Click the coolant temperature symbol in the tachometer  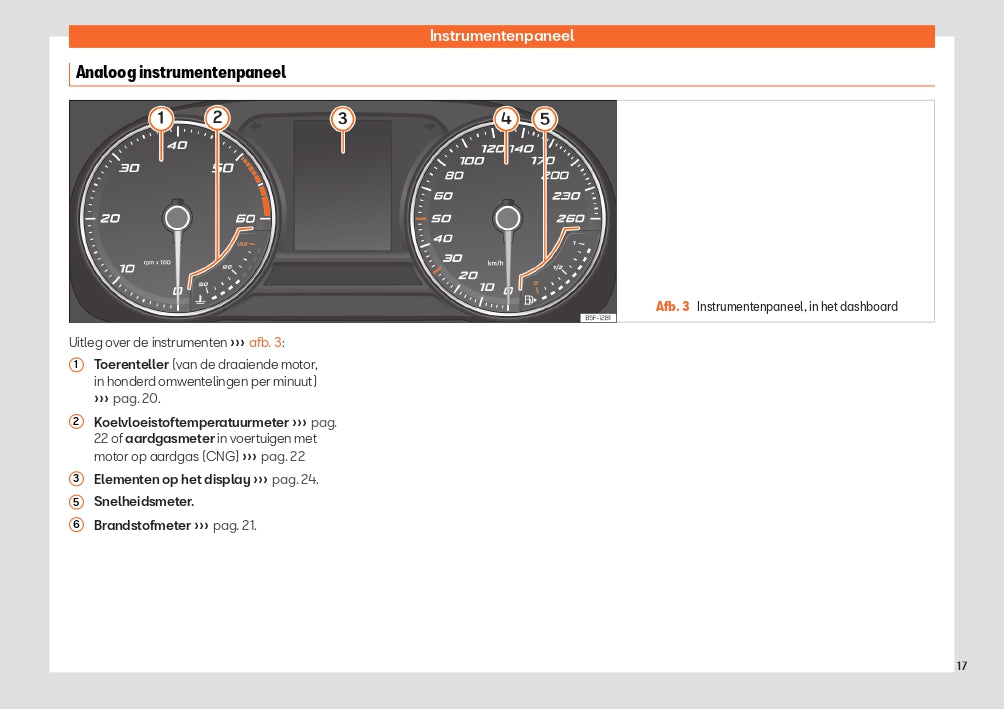(x=201, y=298)
